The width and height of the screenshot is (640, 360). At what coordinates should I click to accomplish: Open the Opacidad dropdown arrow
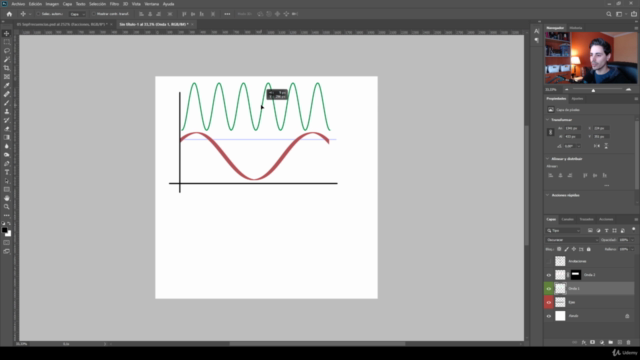coord(633,240)
